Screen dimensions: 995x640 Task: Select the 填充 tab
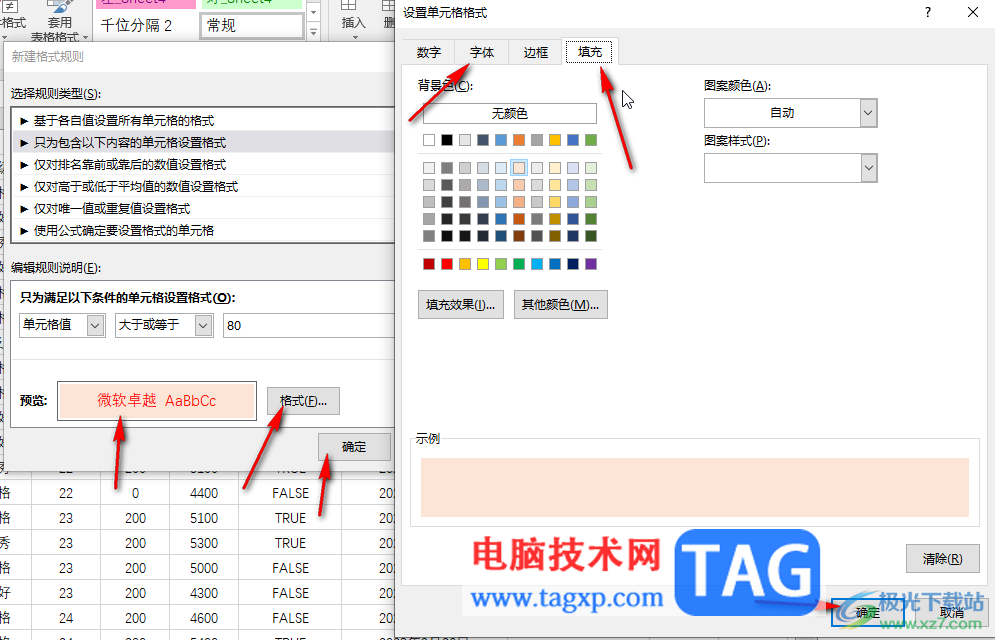590,52
